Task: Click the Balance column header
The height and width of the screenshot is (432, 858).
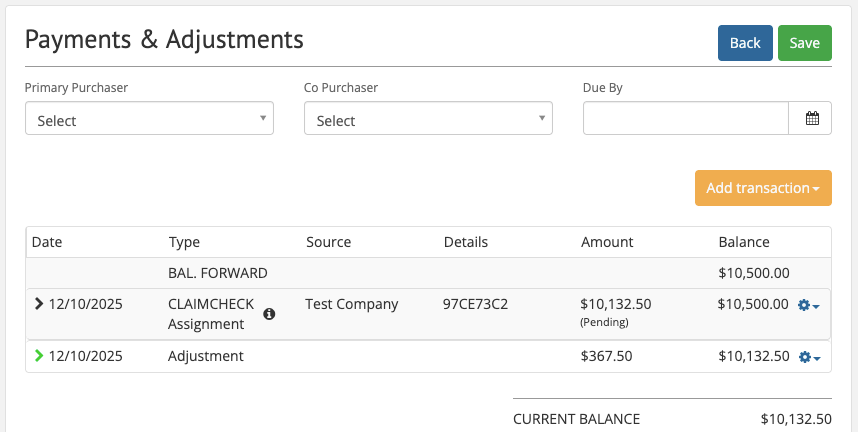Action: point(744,242)
